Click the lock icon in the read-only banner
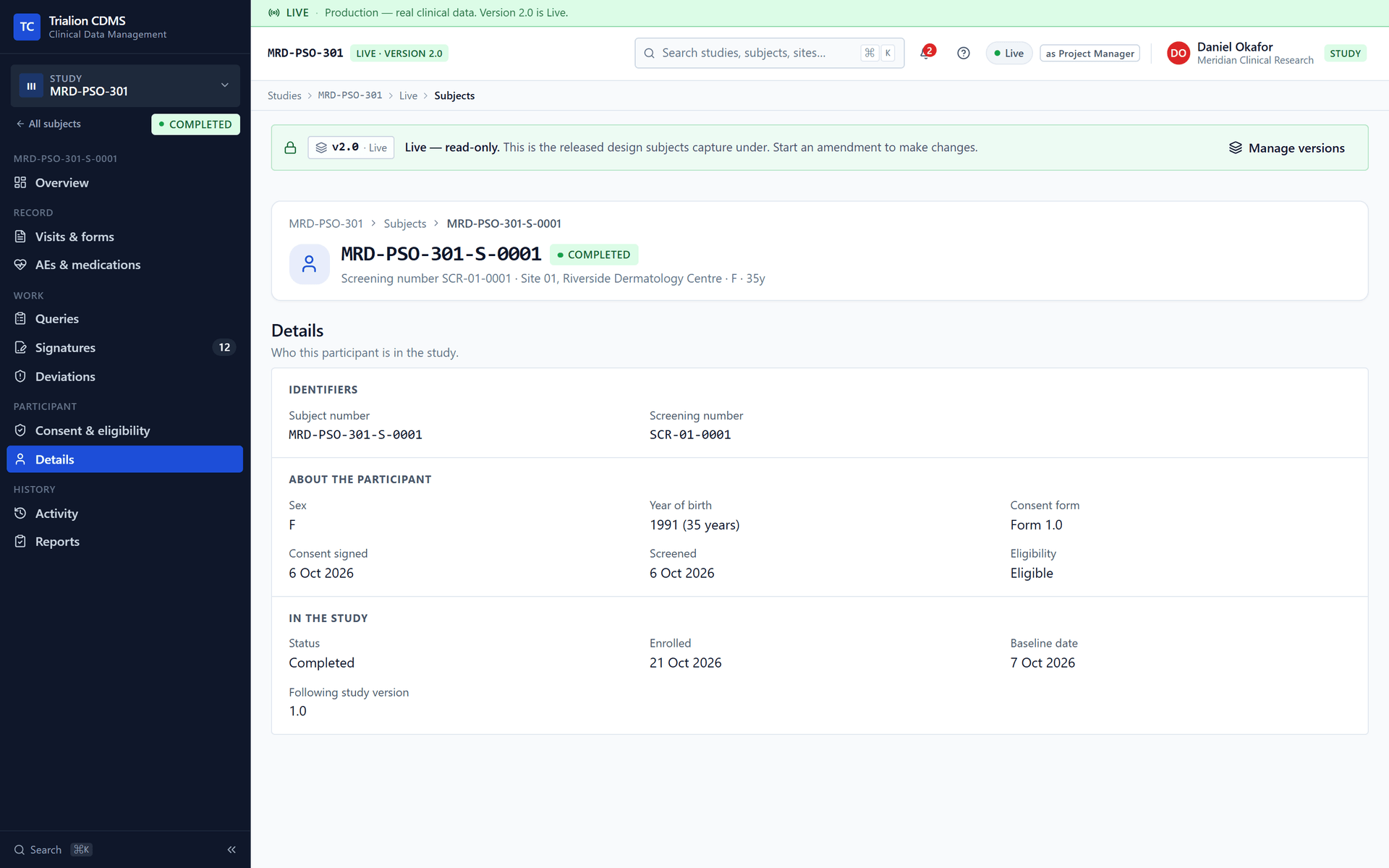This screenshot has width=1389, height=868. (290, 148)
